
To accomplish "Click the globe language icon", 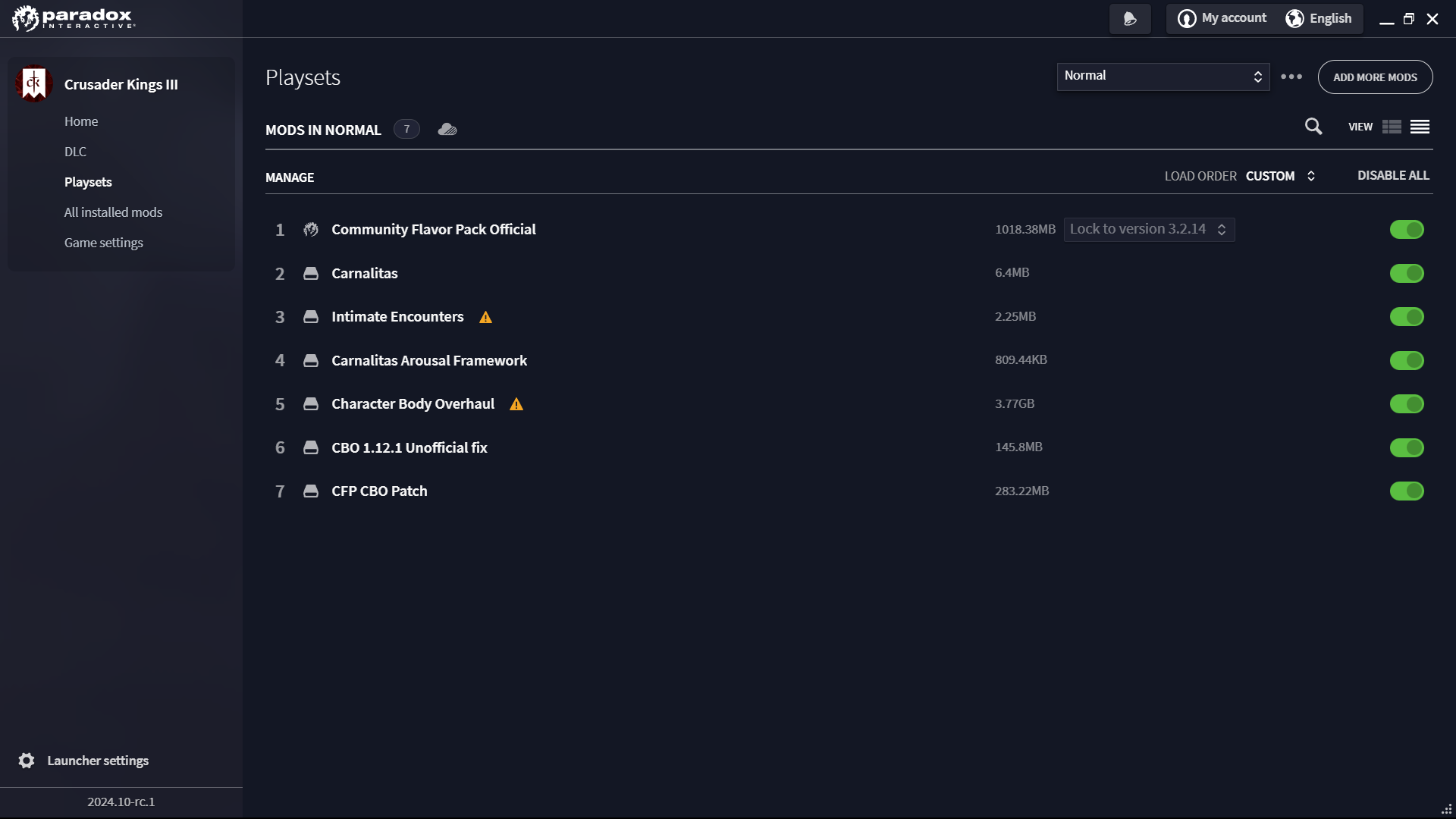I will pyautogui.click(x=1294, y=18).
